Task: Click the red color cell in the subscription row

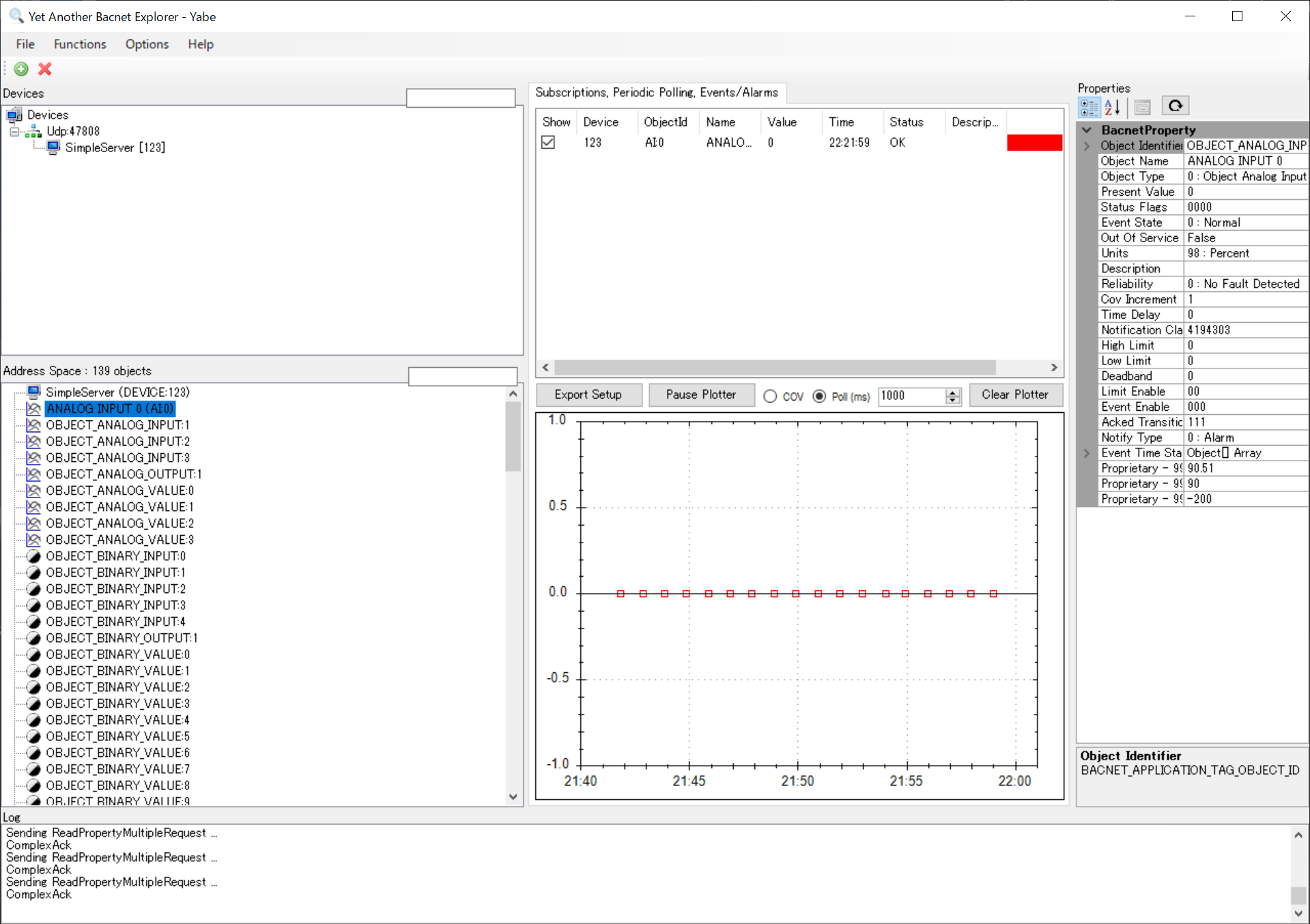Action: (1034, 142)
